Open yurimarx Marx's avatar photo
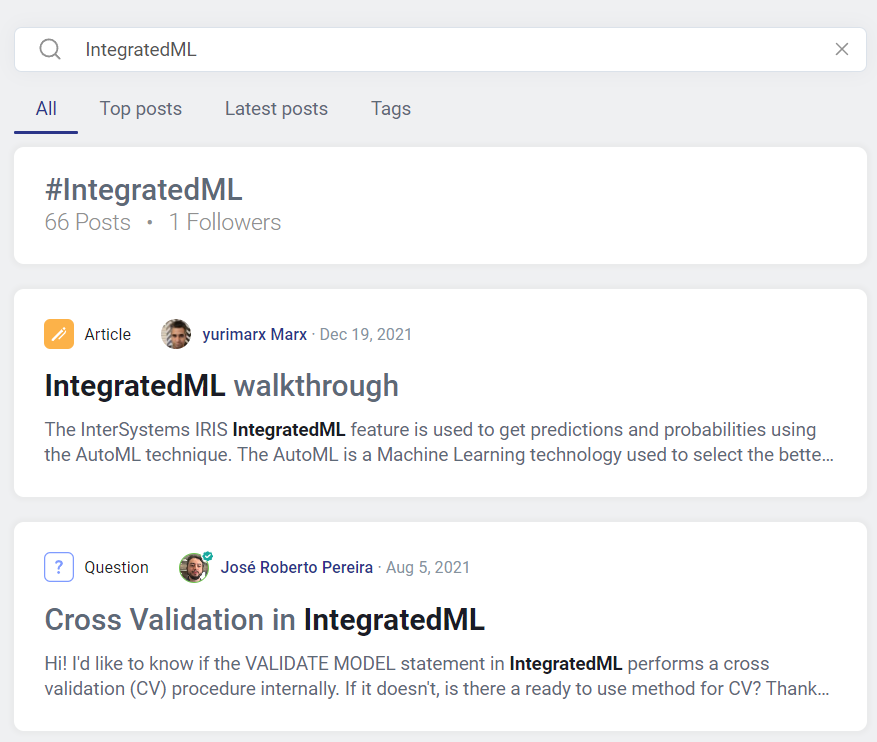Viewport: 877px width, 742px height. (176, 334)
